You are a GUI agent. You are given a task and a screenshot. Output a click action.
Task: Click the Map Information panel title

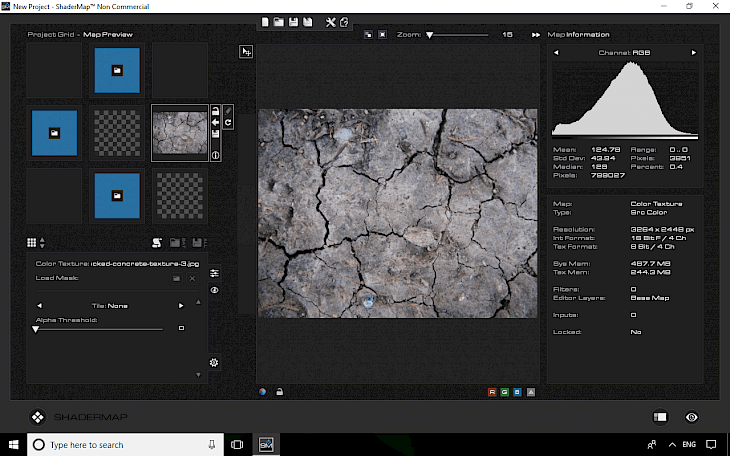point(579,34)
